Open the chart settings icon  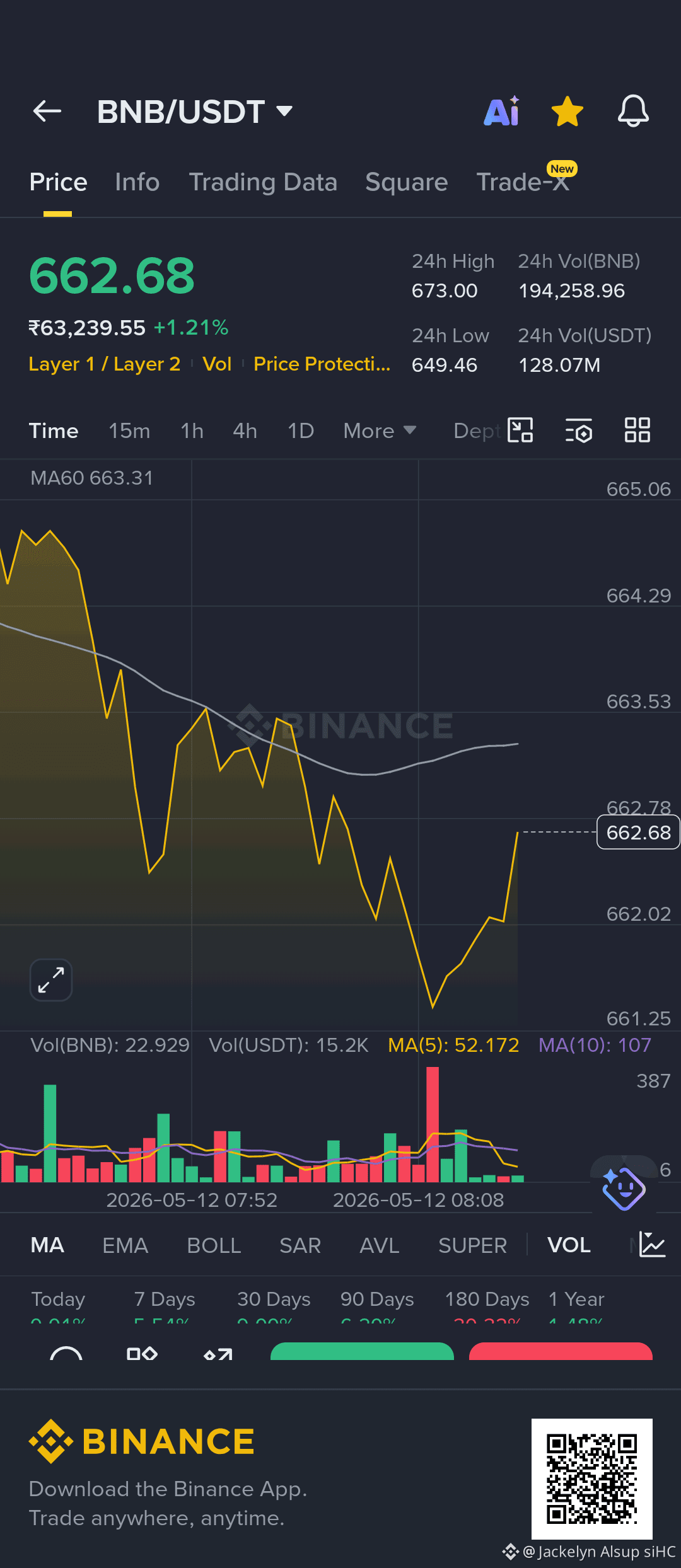point(578,430)
